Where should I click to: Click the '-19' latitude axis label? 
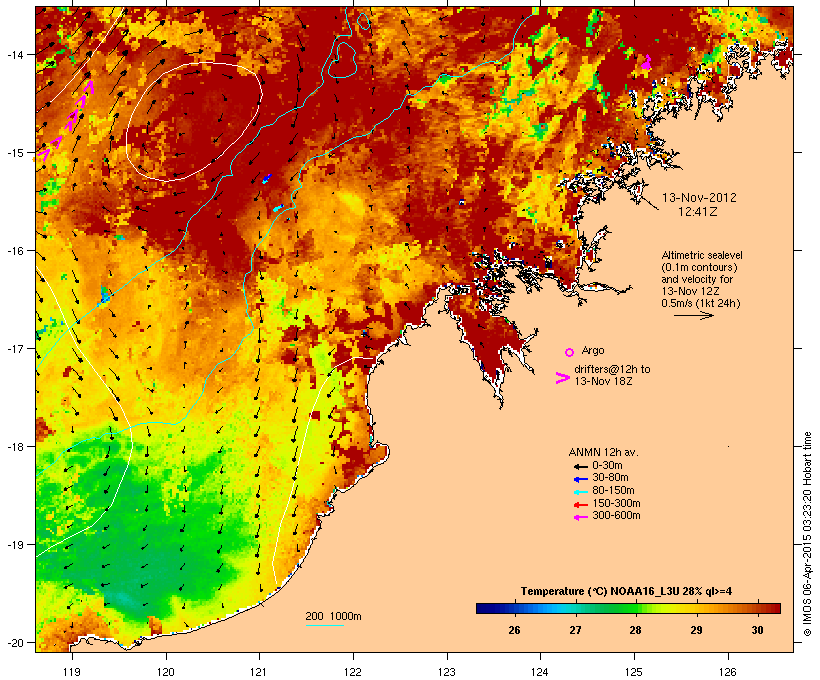14,545
